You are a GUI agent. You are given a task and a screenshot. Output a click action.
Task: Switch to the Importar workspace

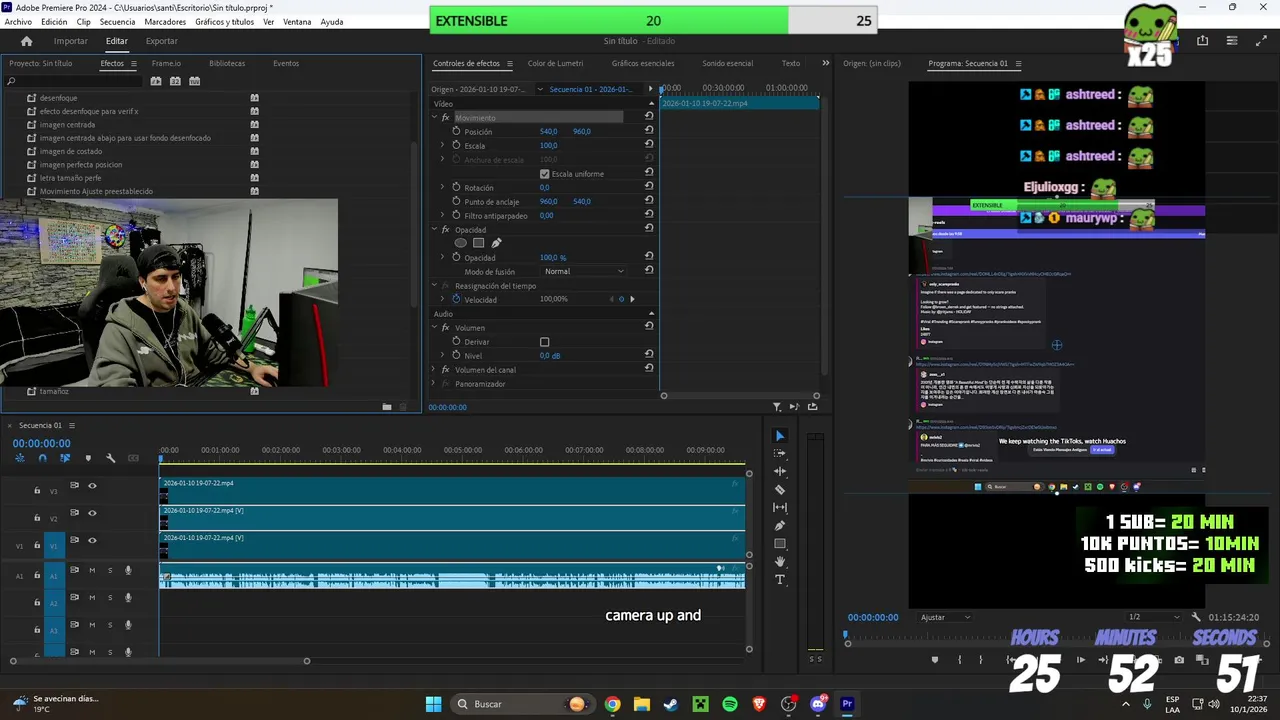point(71,41)
